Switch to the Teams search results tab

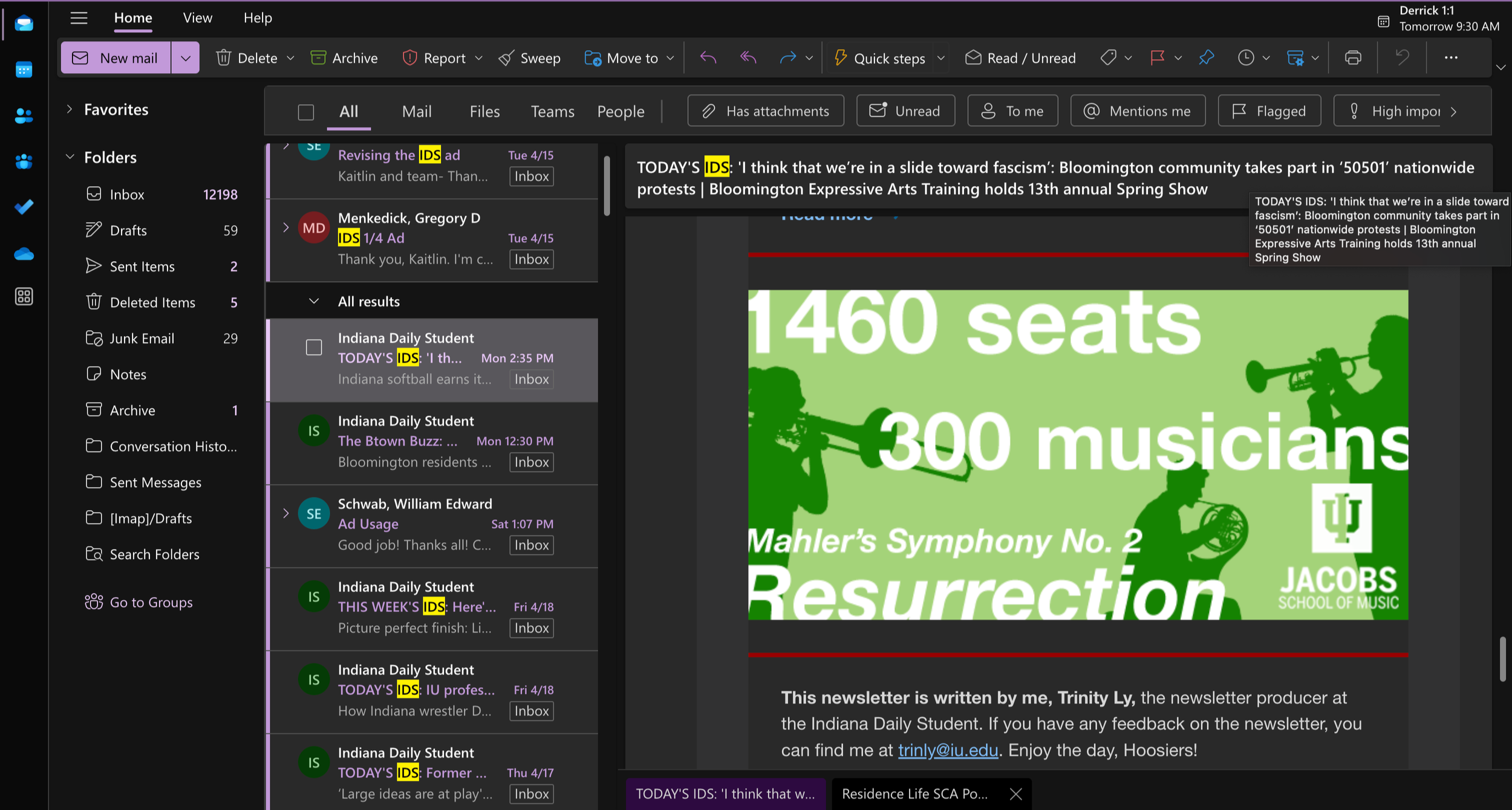tap(552, 111)
